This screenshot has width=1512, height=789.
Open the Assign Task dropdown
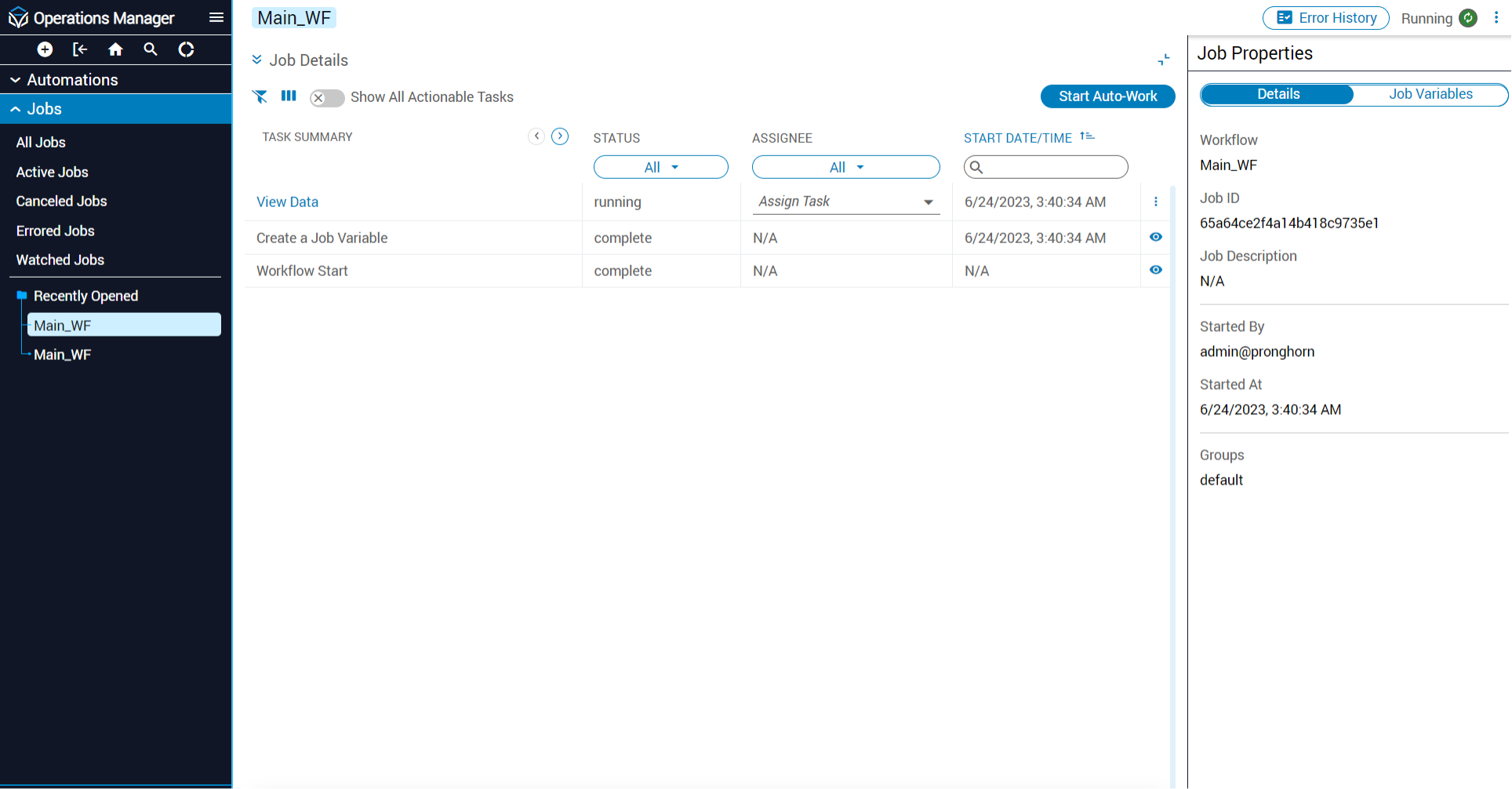(x=845, y=202)
